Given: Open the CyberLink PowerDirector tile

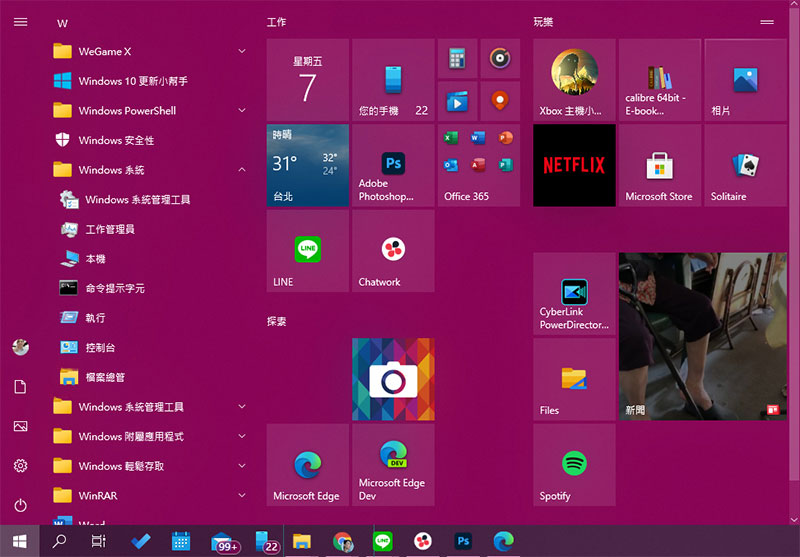Looking at the screenshot, I should [x=574, y=293].
